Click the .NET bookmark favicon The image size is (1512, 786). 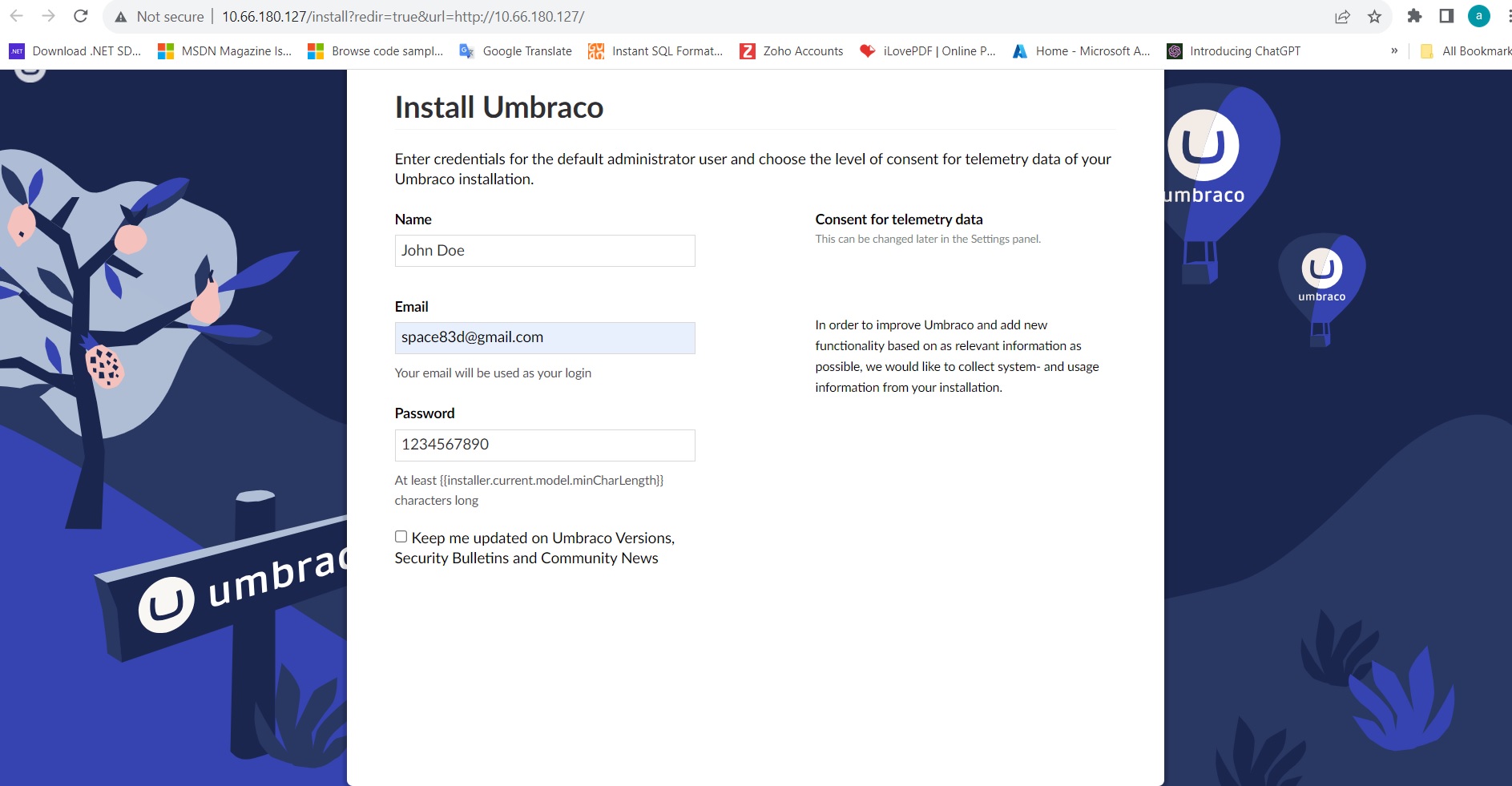[17, 51]
